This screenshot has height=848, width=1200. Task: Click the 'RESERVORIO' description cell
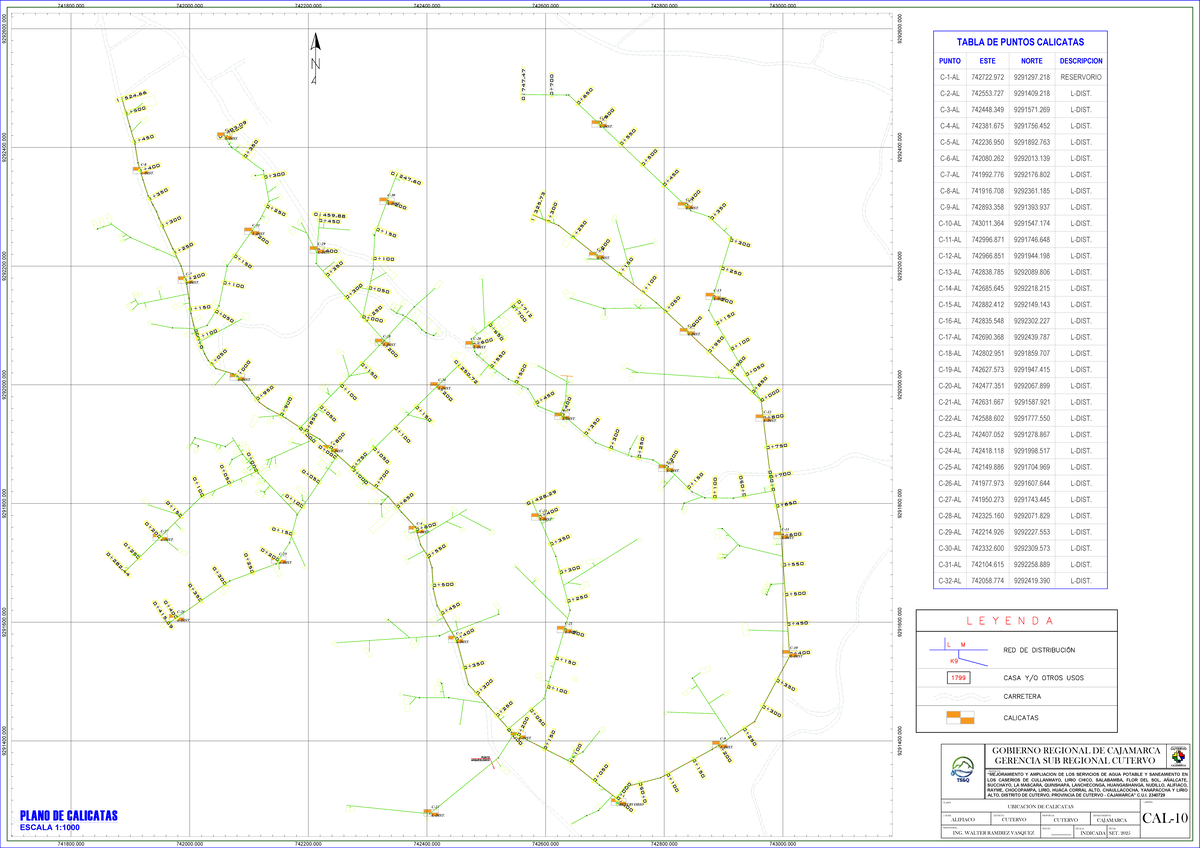(1081, 76)
